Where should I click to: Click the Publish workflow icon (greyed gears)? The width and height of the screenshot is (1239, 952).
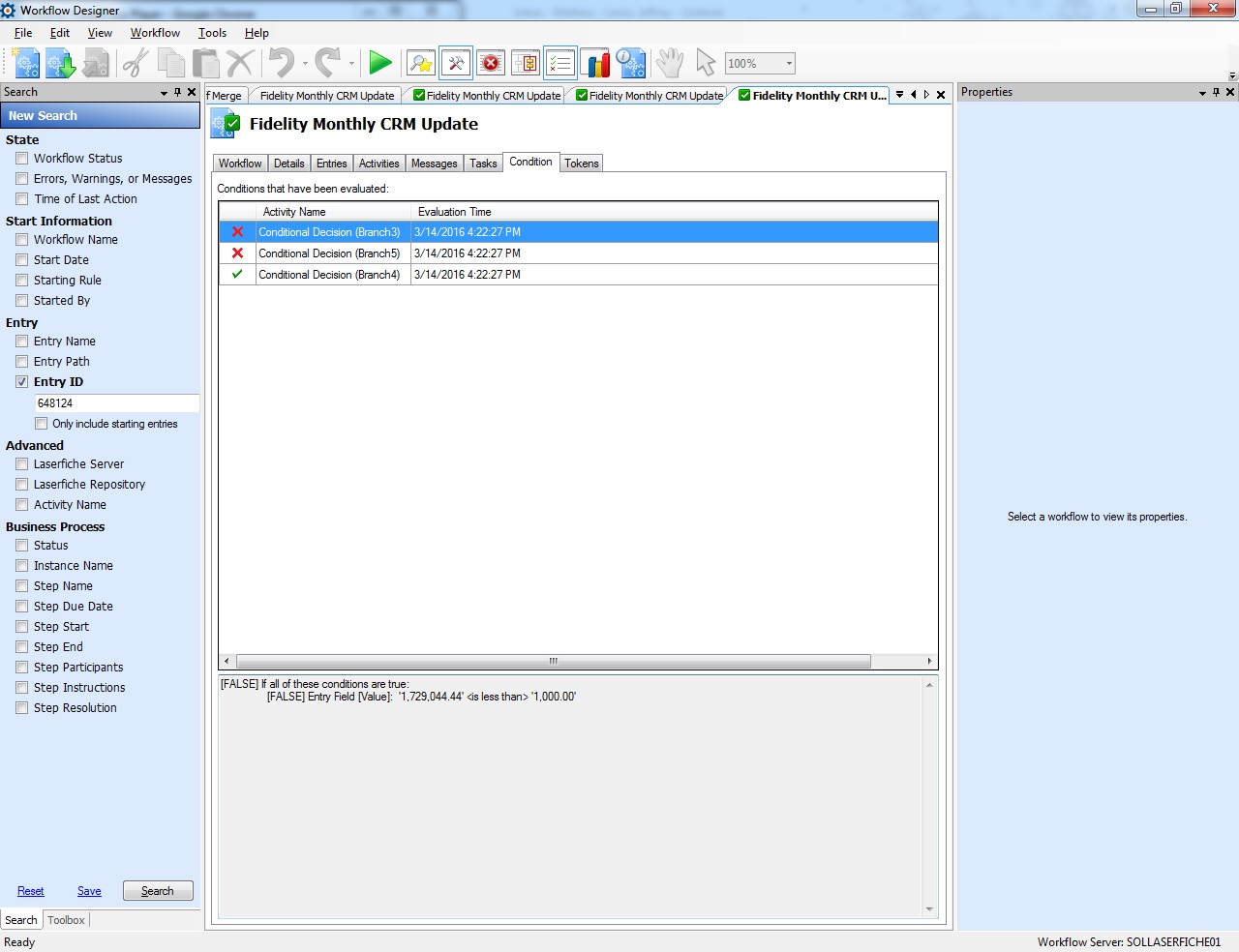pyautogui.click(x=96, y=64)
